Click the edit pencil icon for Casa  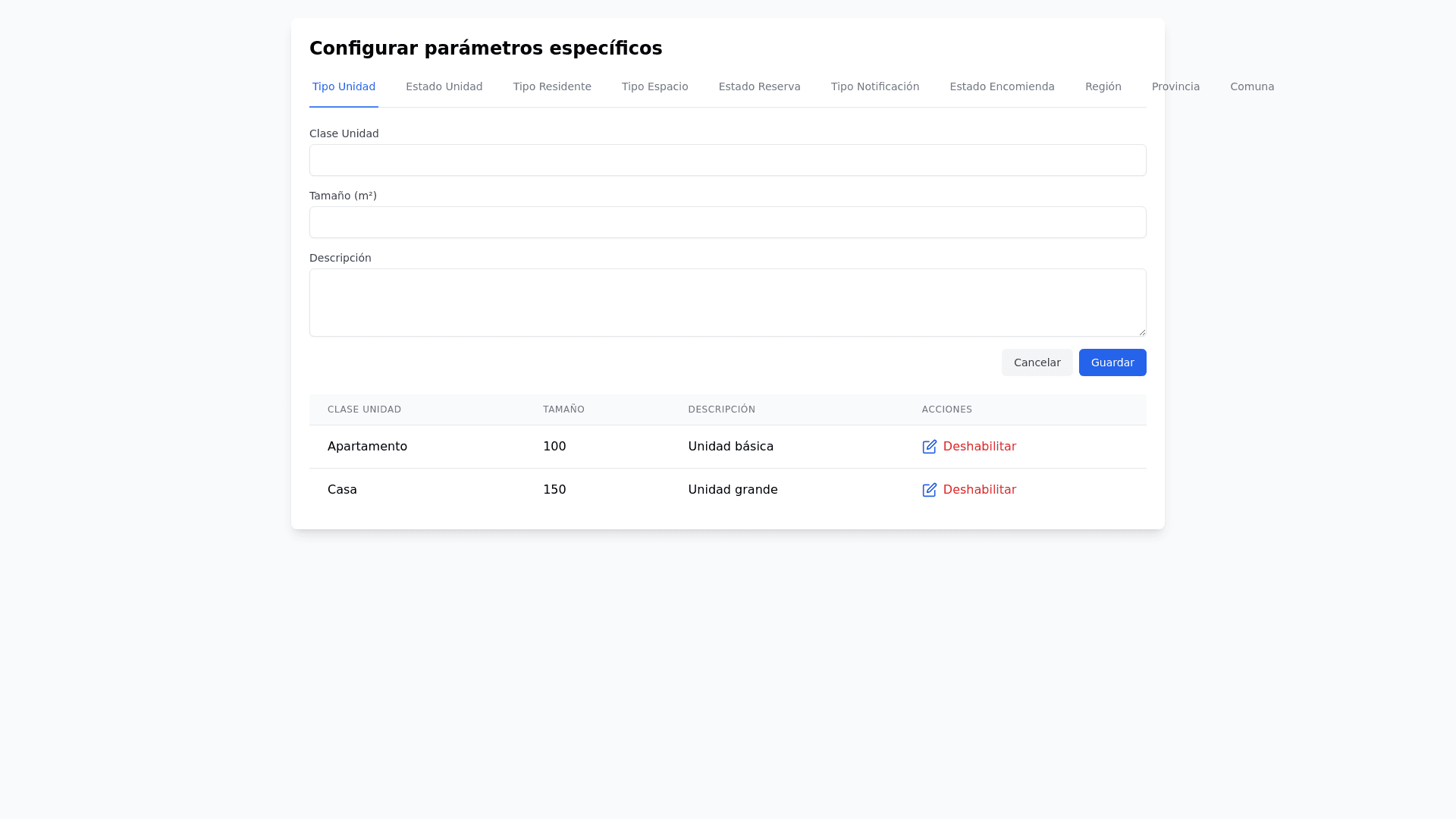click(x=929, y=490)
